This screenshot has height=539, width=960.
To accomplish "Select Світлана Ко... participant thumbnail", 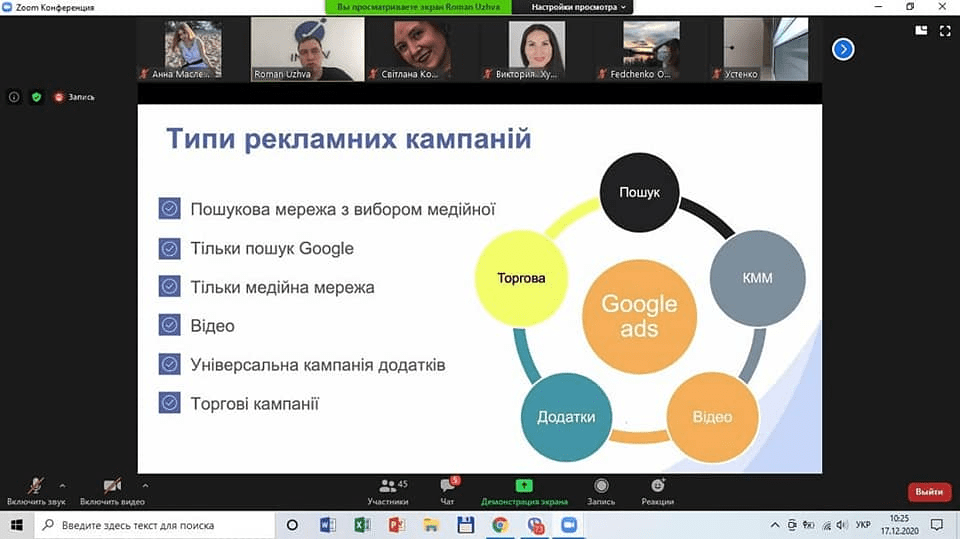I will tap(422, 49).
